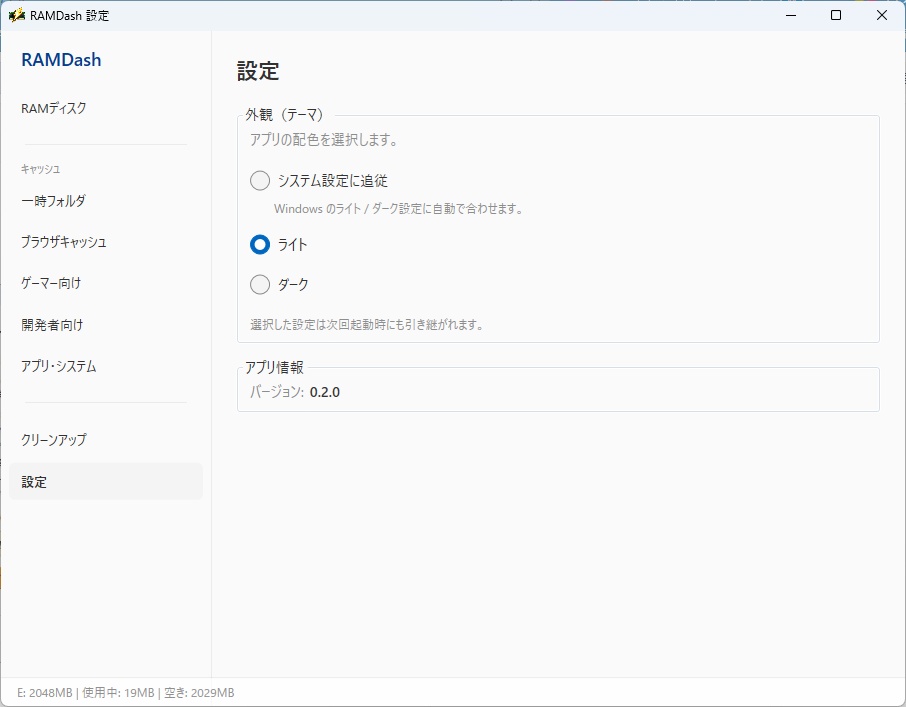Minimize the RAMDash 設定 window
This screenshot has width=906, height=707.
click(x=791, y=15)
